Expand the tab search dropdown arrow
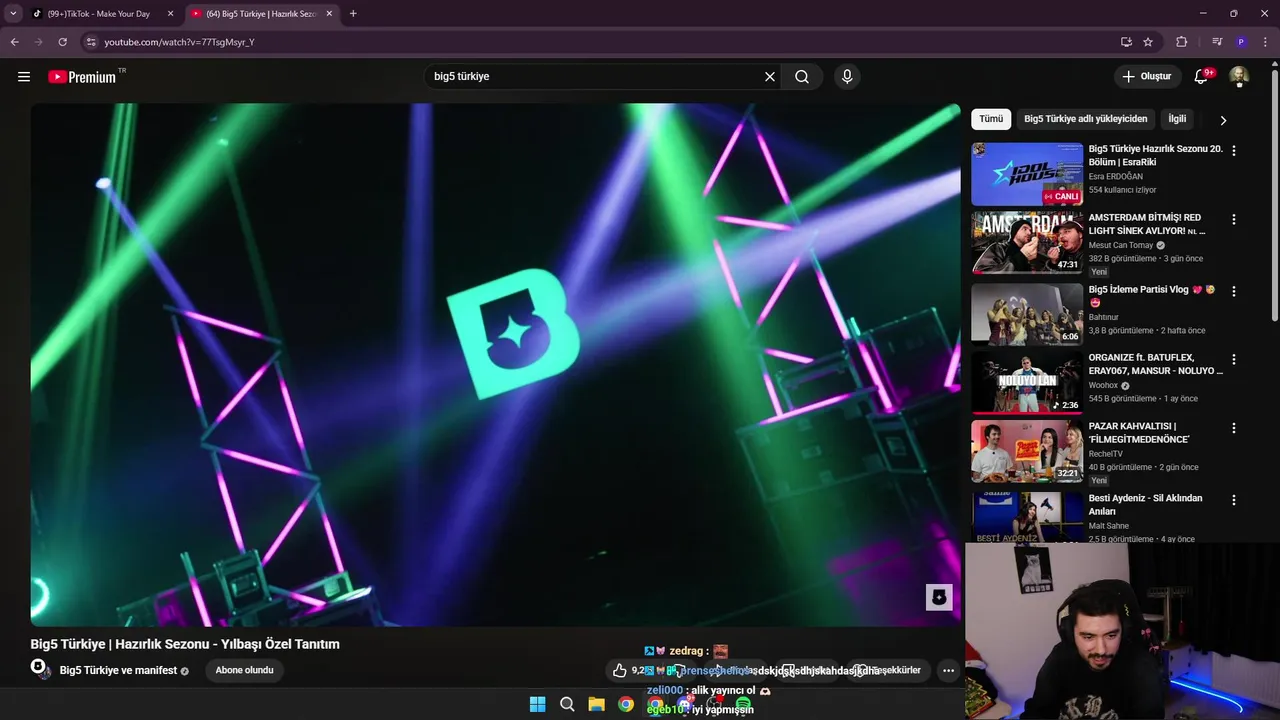1280x720 pixels. tap(13, 14)
